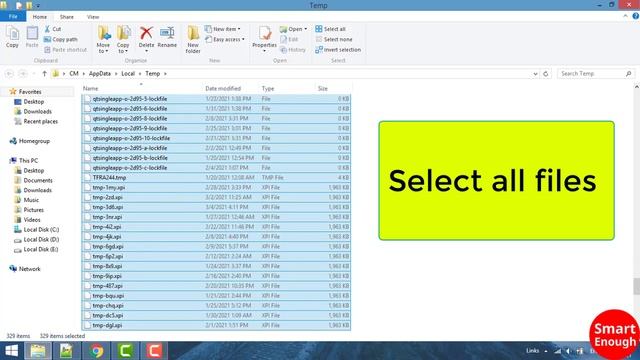Click AppData in the address breadcrumb
Image resolution: width=640 pixels, height=360 pixels.
pos(100,73)
